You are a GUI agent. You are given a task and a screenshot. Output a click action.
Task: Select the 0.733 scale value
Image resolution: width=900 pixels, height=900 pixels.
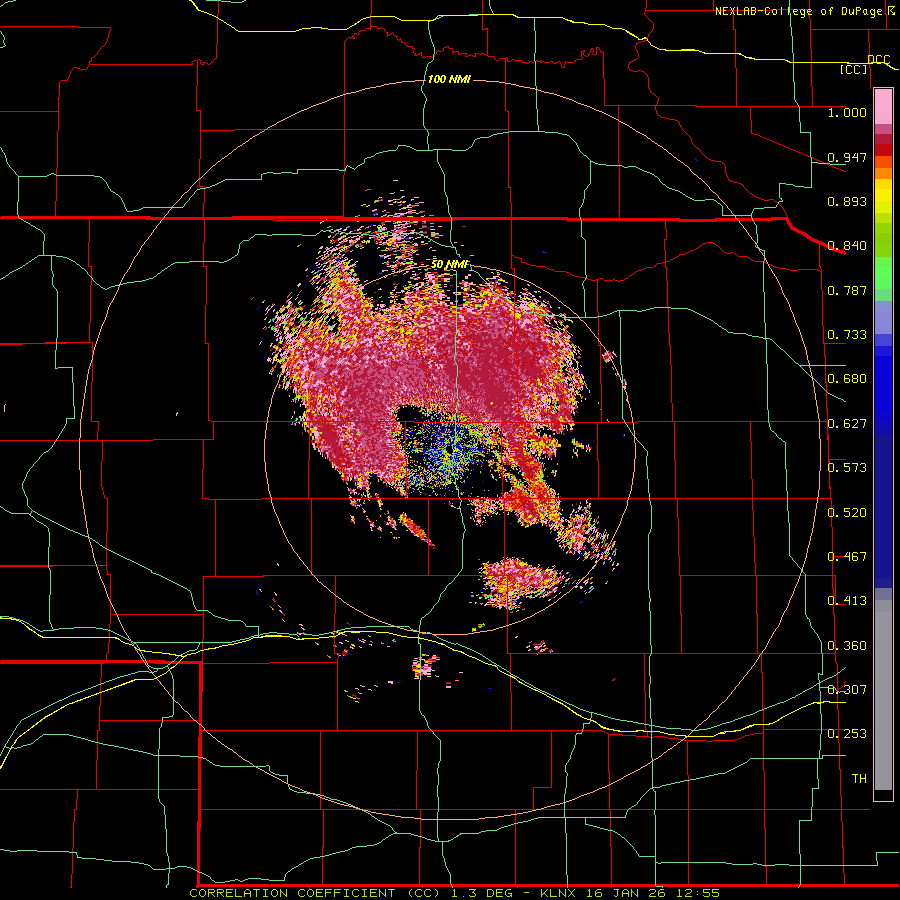(x=847, y=335)
